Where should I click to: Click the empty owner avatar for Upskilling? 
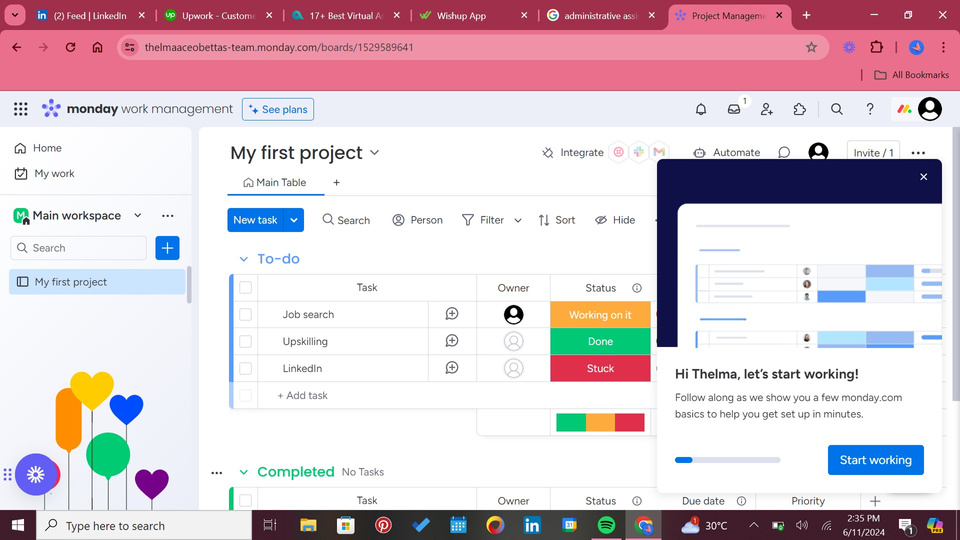pos(513,341)
